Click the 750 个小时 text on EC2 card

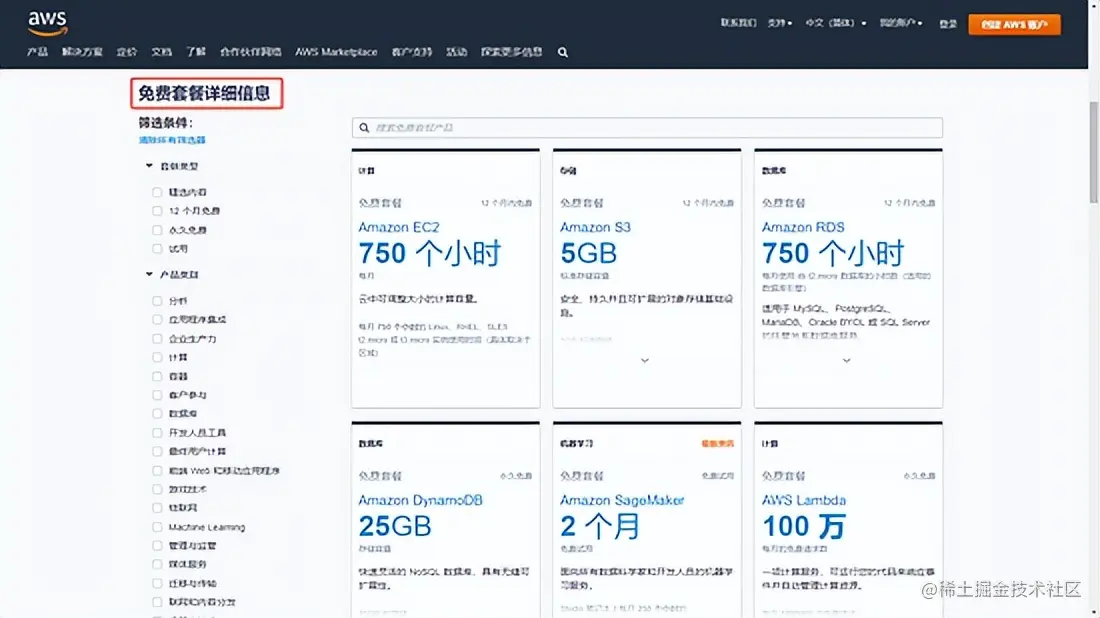pyautogui.click(x=429, y=253)
